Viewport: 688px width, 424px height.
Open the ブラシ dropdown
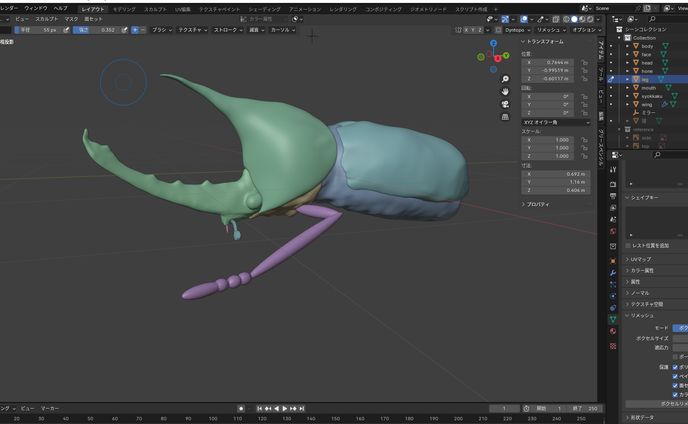(x=161, y=30)
